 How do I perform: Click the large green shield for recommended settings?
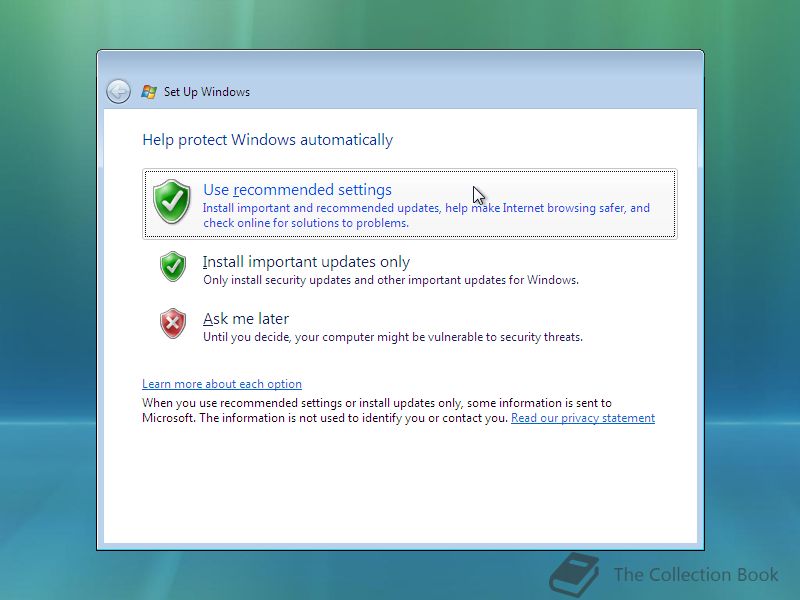point(172,202)
